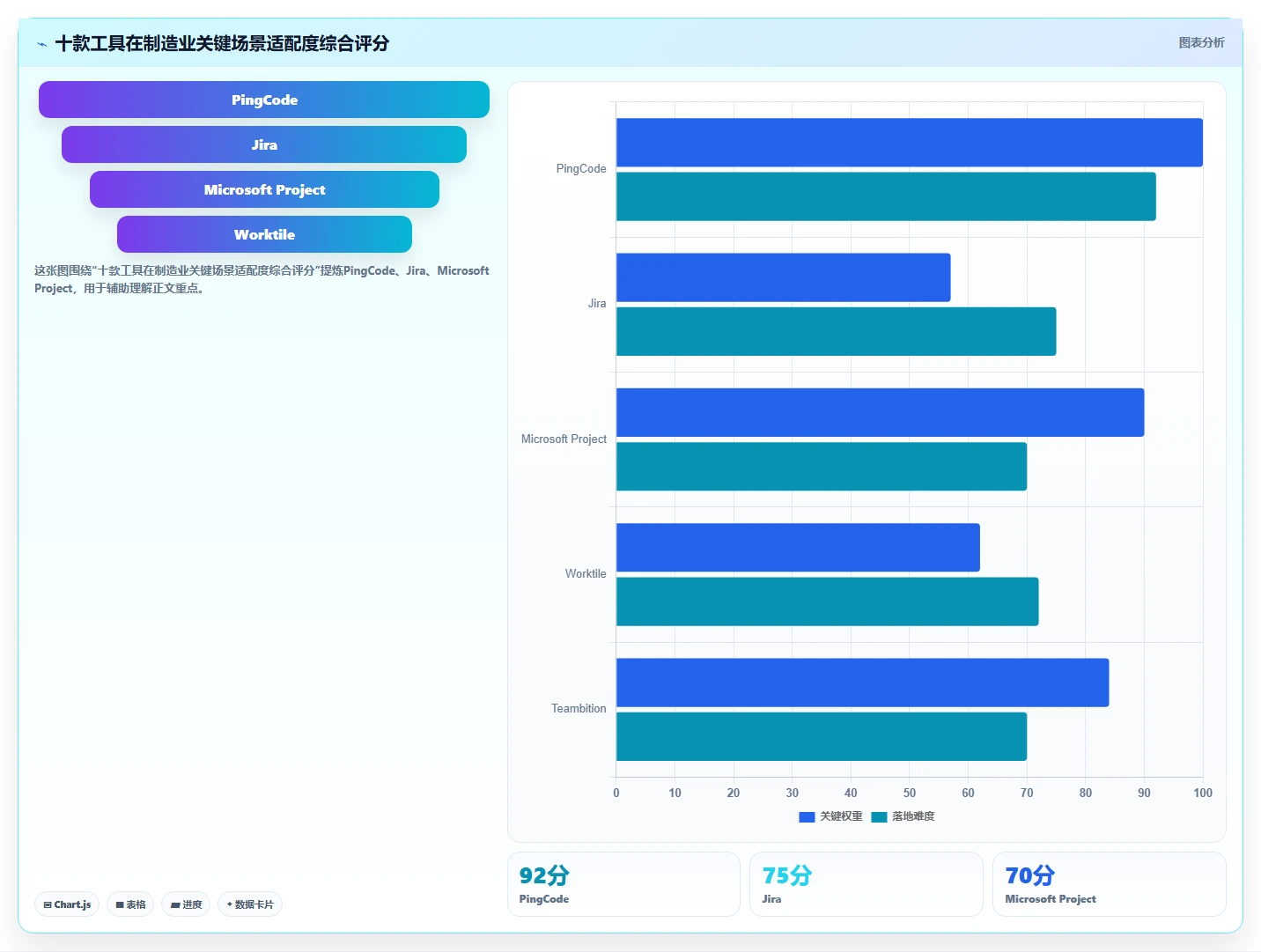This screenshot has width=1261, height=952.
Task: Select the PingCode funnel bar
Action: pos(264,100)
